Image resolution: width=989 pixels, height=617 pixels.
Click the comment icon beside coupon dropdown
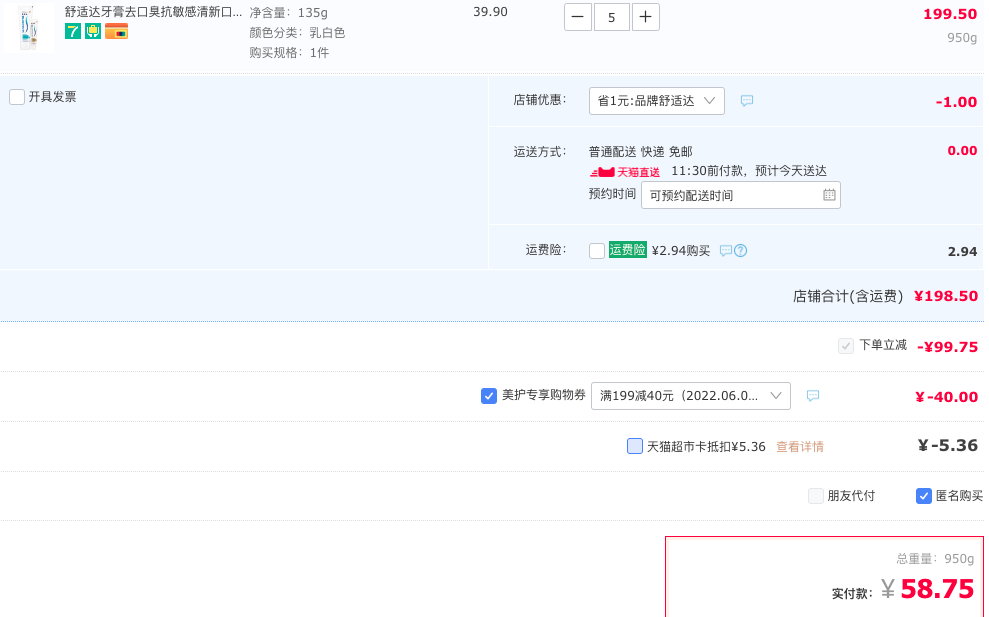[813, 396]
